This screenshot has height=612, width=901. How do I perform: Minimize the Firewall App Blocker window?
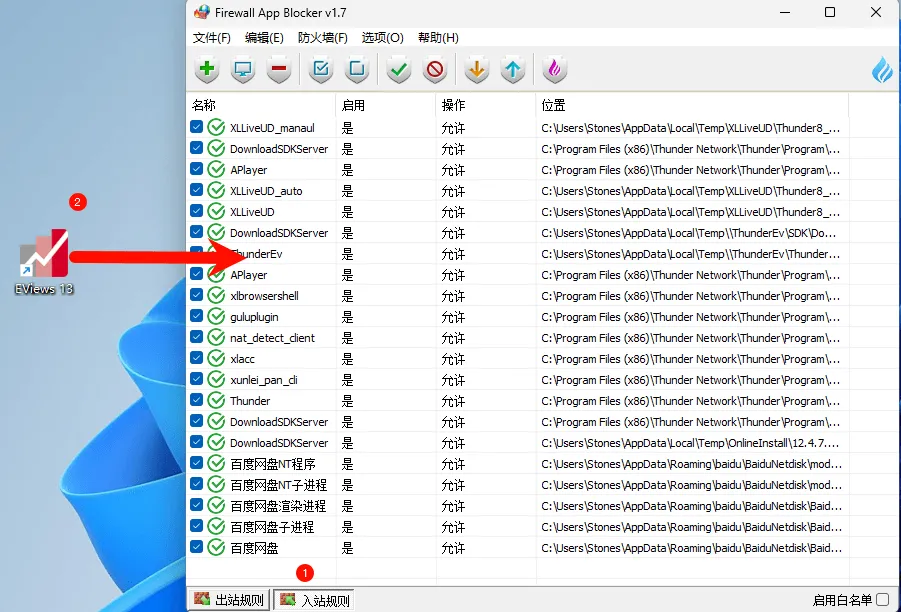point(785,12)
